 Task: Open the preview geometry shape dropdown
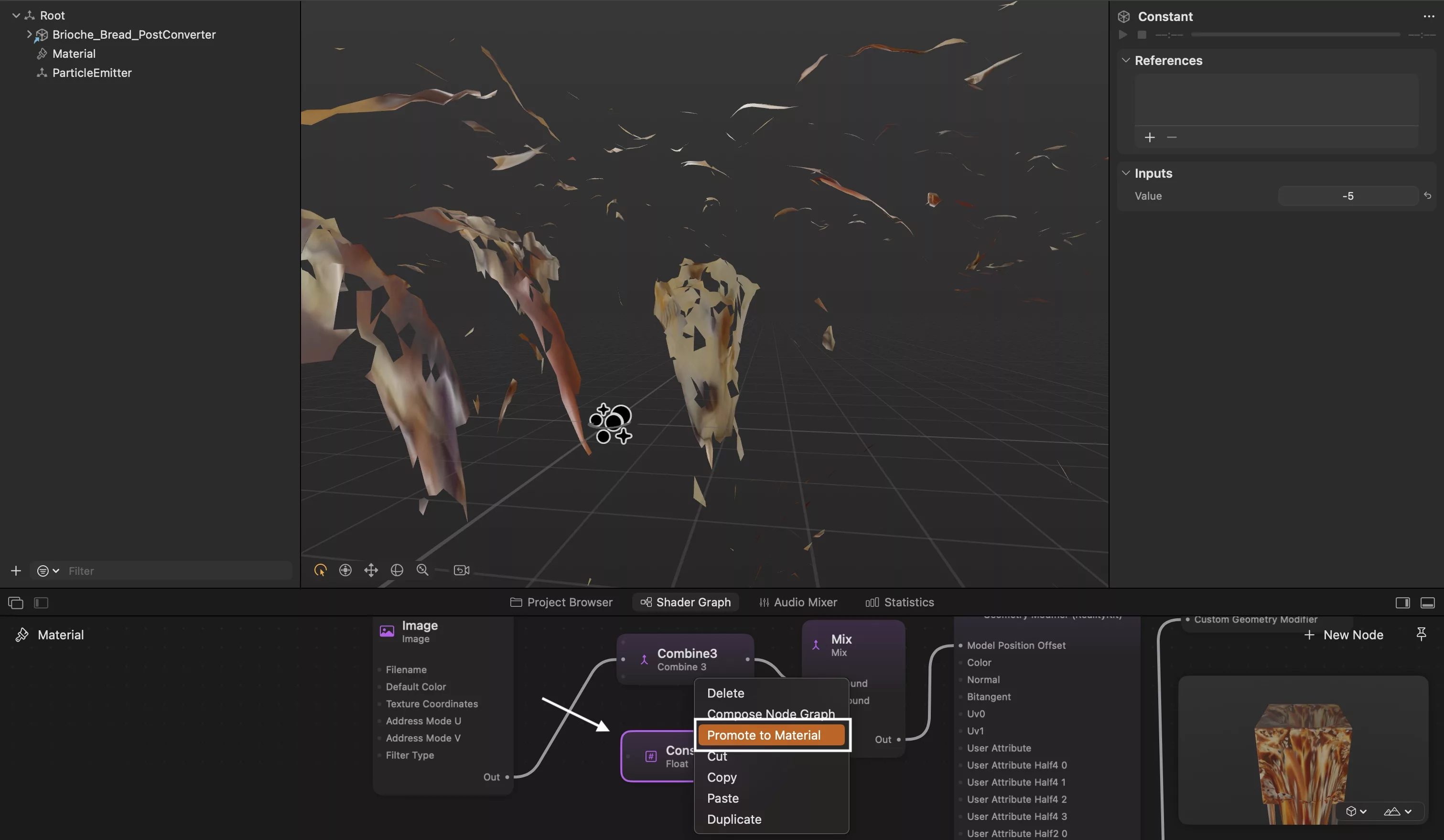pyautogui.click(x=1357, y=811)
